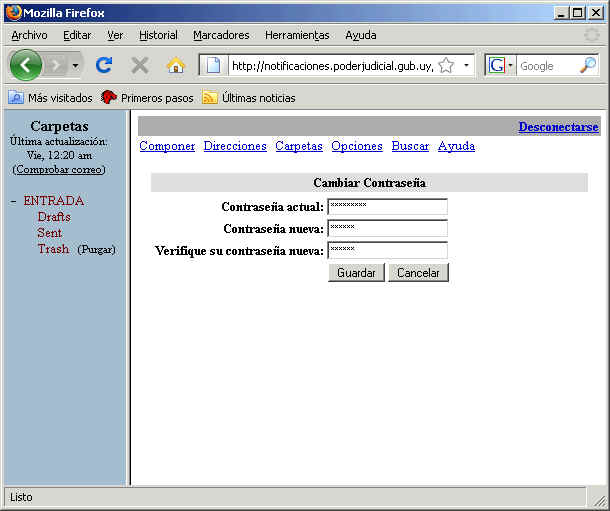610x511 pixels.
Task: Open the Marcadores menu
Action: tap(221, 35)
